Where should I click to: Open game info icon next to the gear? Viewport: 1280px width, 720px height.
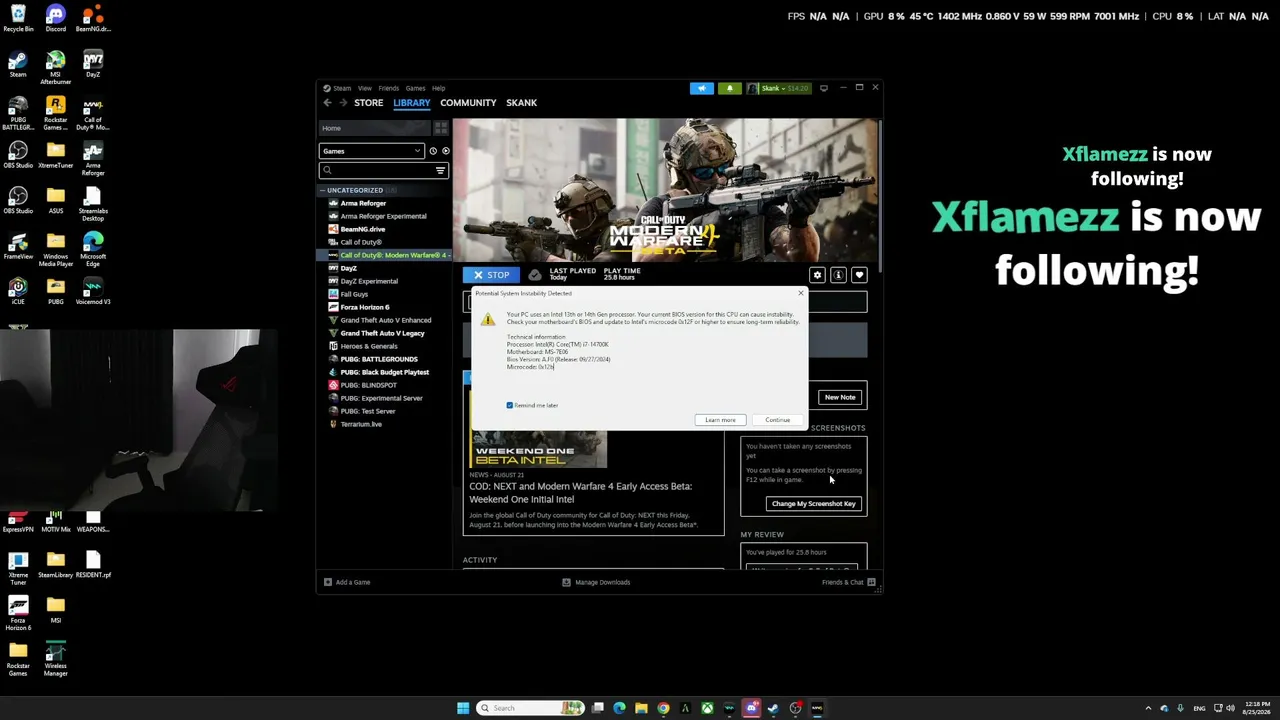pyautogui.click(x=838, y=275)
